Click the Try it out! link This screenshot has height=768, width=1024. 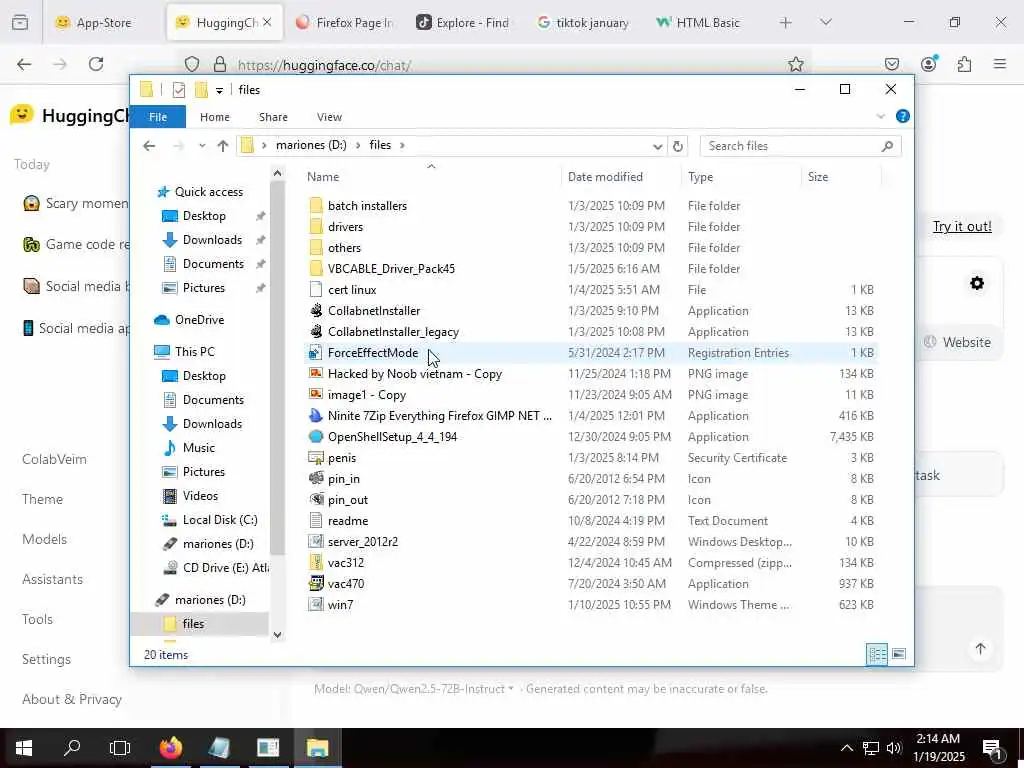(962, 226)
